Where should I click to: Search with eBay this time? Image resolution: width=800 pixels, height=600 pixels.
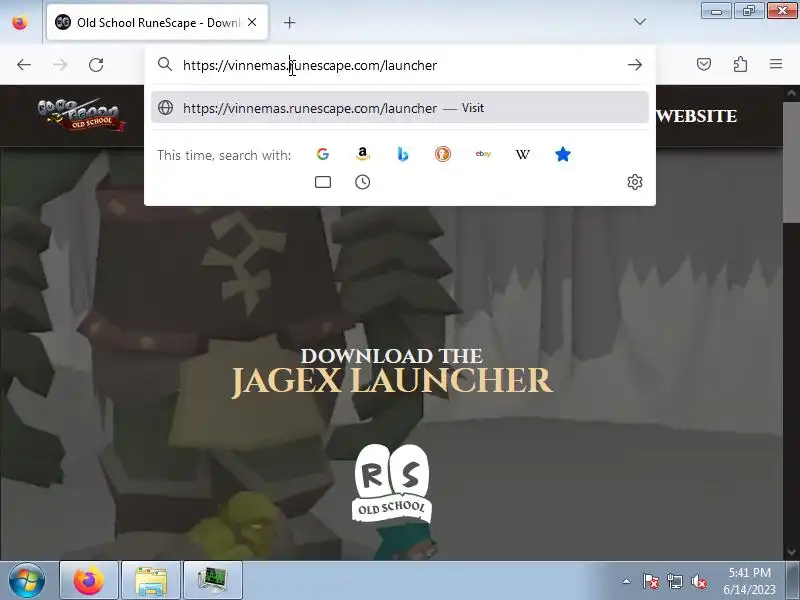coord(483,154)
